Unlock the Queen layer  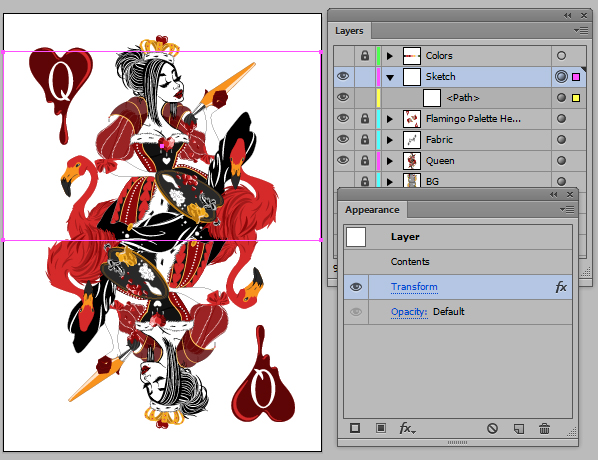(365, 160)
